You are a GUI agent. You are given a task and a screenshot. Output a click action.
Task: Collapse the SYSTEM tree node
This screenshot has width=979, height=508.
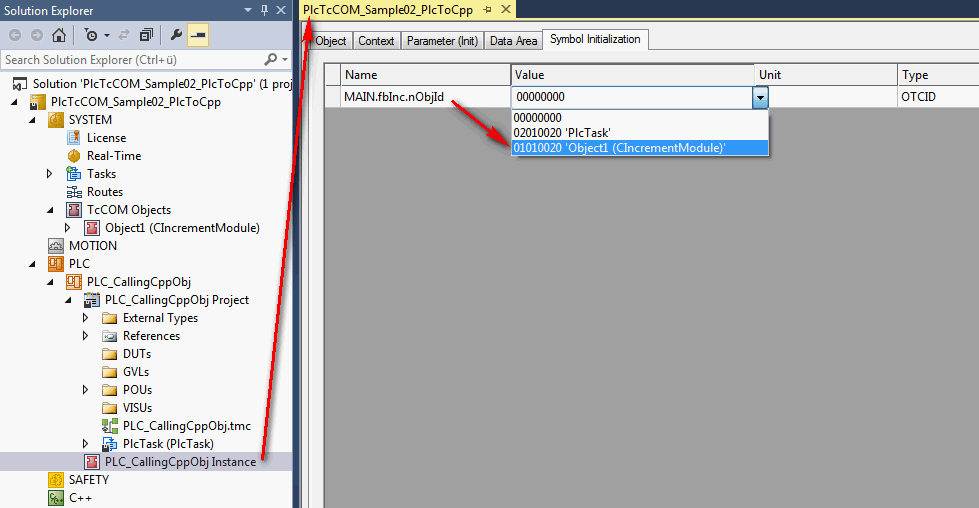pyautogui.click(x=32, y=120)
